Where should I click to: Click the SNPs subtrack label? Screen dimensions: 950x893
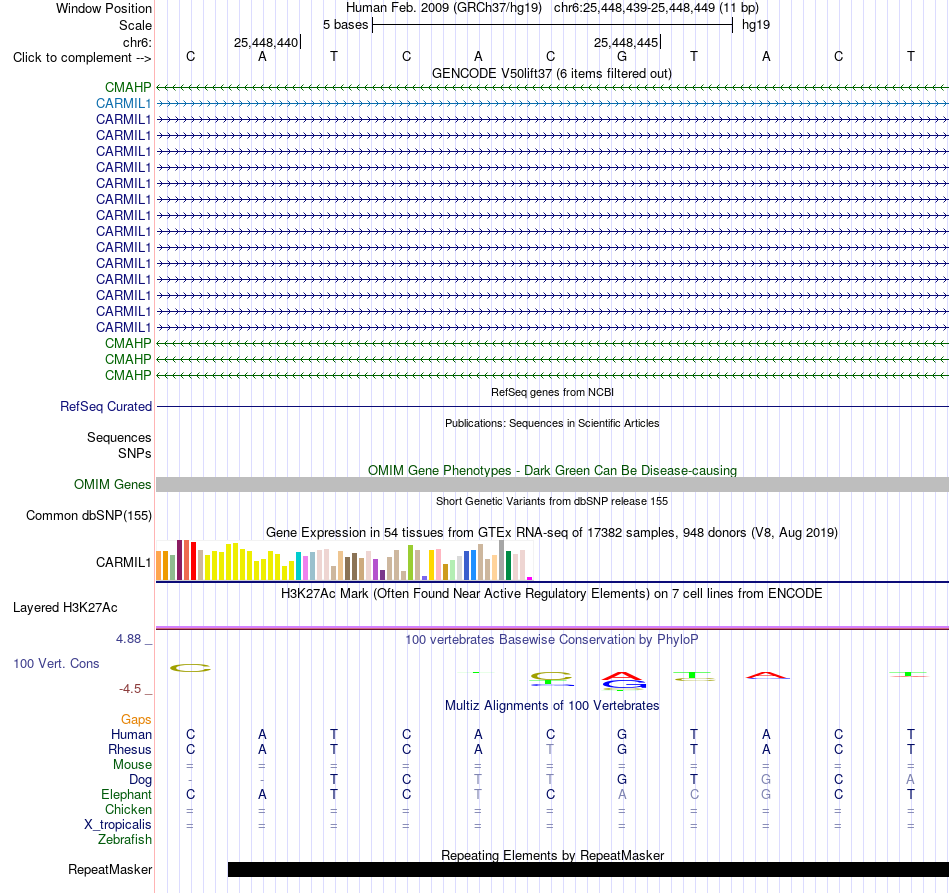[135, 453]
